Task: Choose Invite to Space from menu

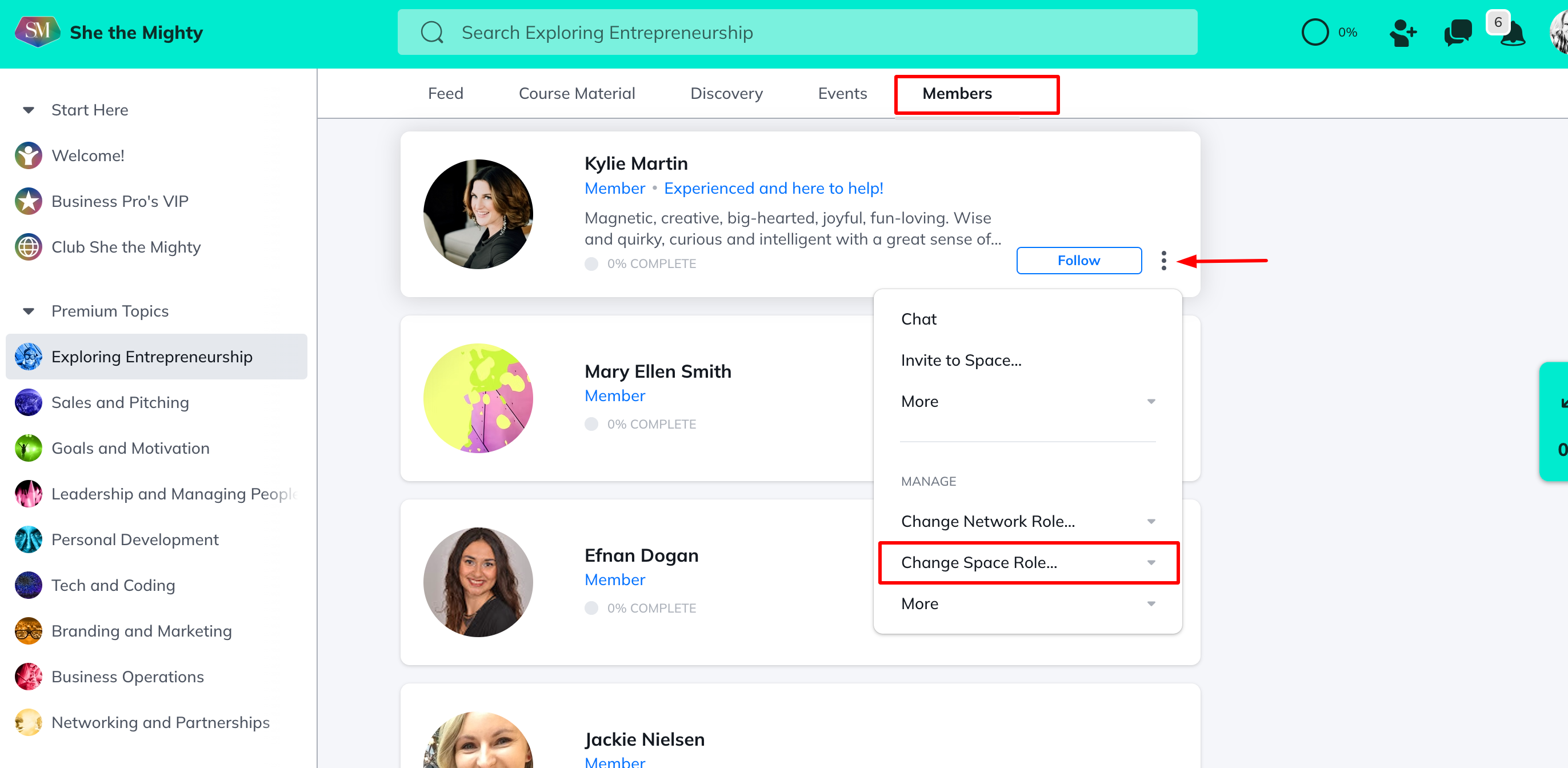Action: pyautogui.click(x=961, y=360)
